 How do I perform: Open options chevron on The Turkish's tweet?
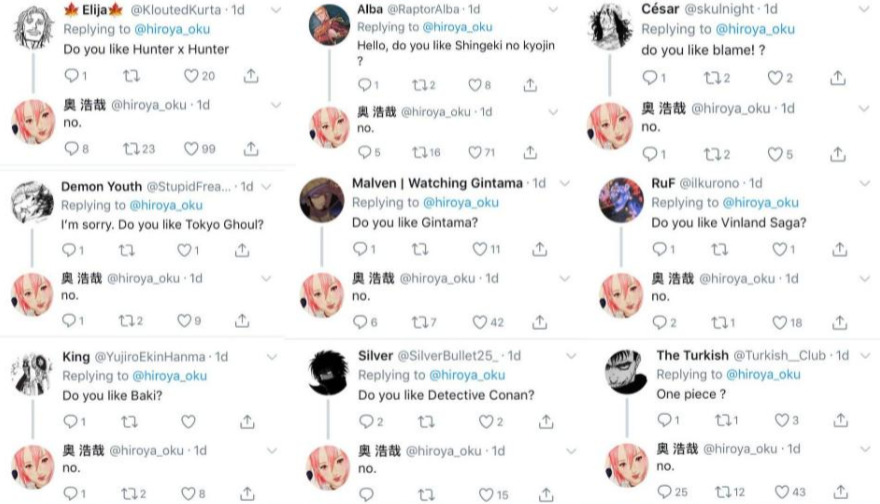(865, 355)
